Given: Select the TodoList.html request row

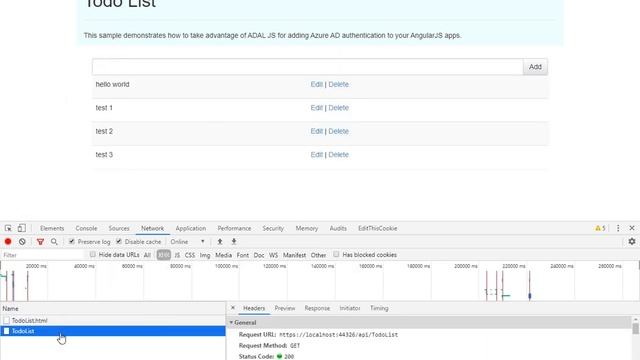Looking at the screenshot, I should pyautogui.click(x=113, y=320).
